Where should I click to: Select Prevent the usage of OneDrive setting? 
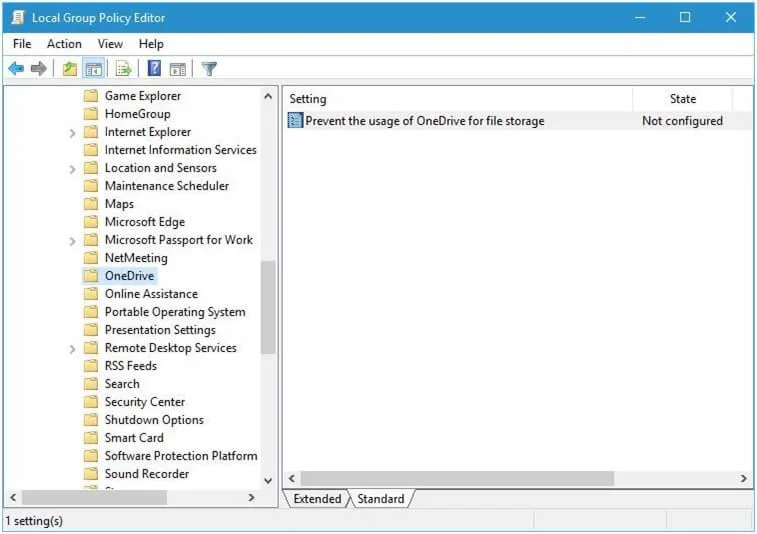425,121
